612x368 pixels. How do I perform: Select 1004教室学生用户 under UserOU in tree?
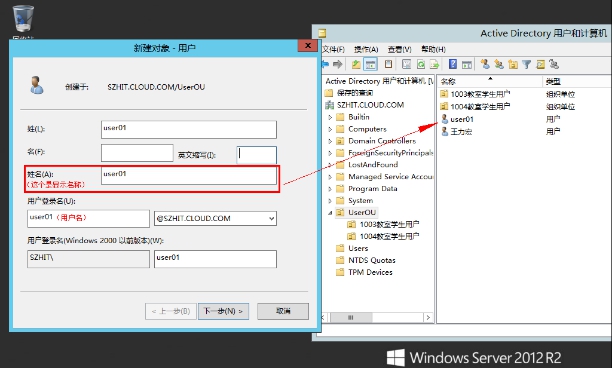click(389, 236)
